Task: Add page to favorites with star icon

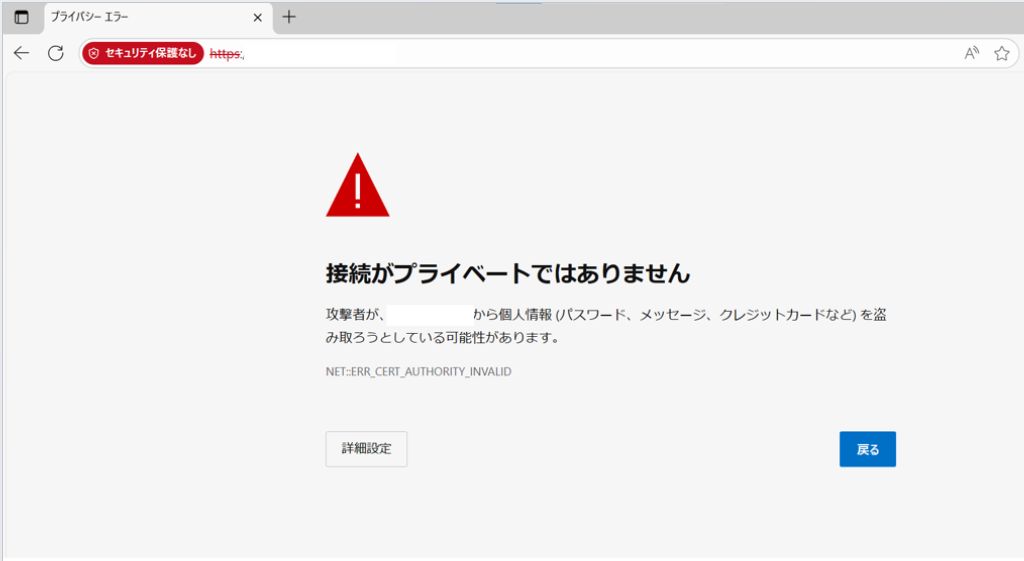Action: (1002, 53)
